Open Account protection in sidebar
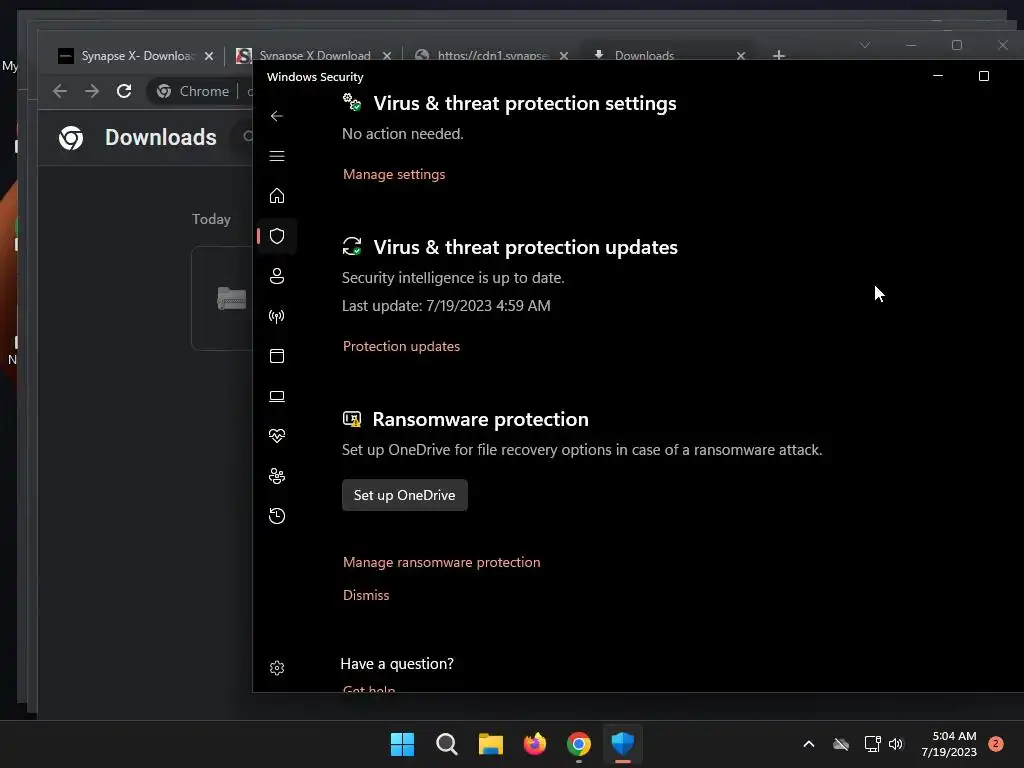The height and width of the screenshot is (768, 1024). click(x=277, y=276)
